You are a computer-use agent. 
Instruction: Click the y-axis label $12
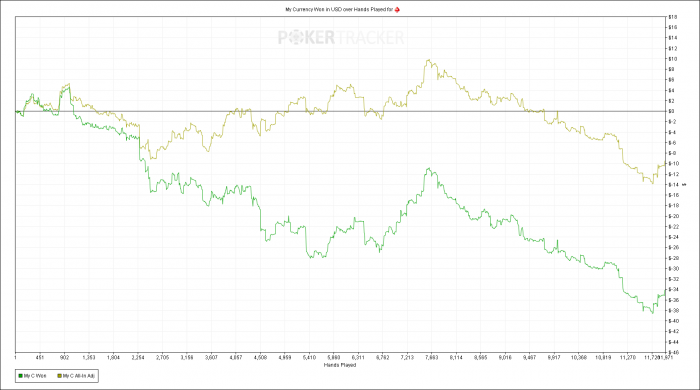(672, 48)
